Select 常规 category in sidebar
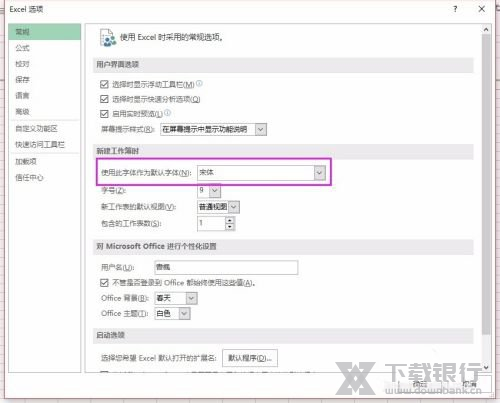This screenshot has width=500, height=403. click(45, 32)
